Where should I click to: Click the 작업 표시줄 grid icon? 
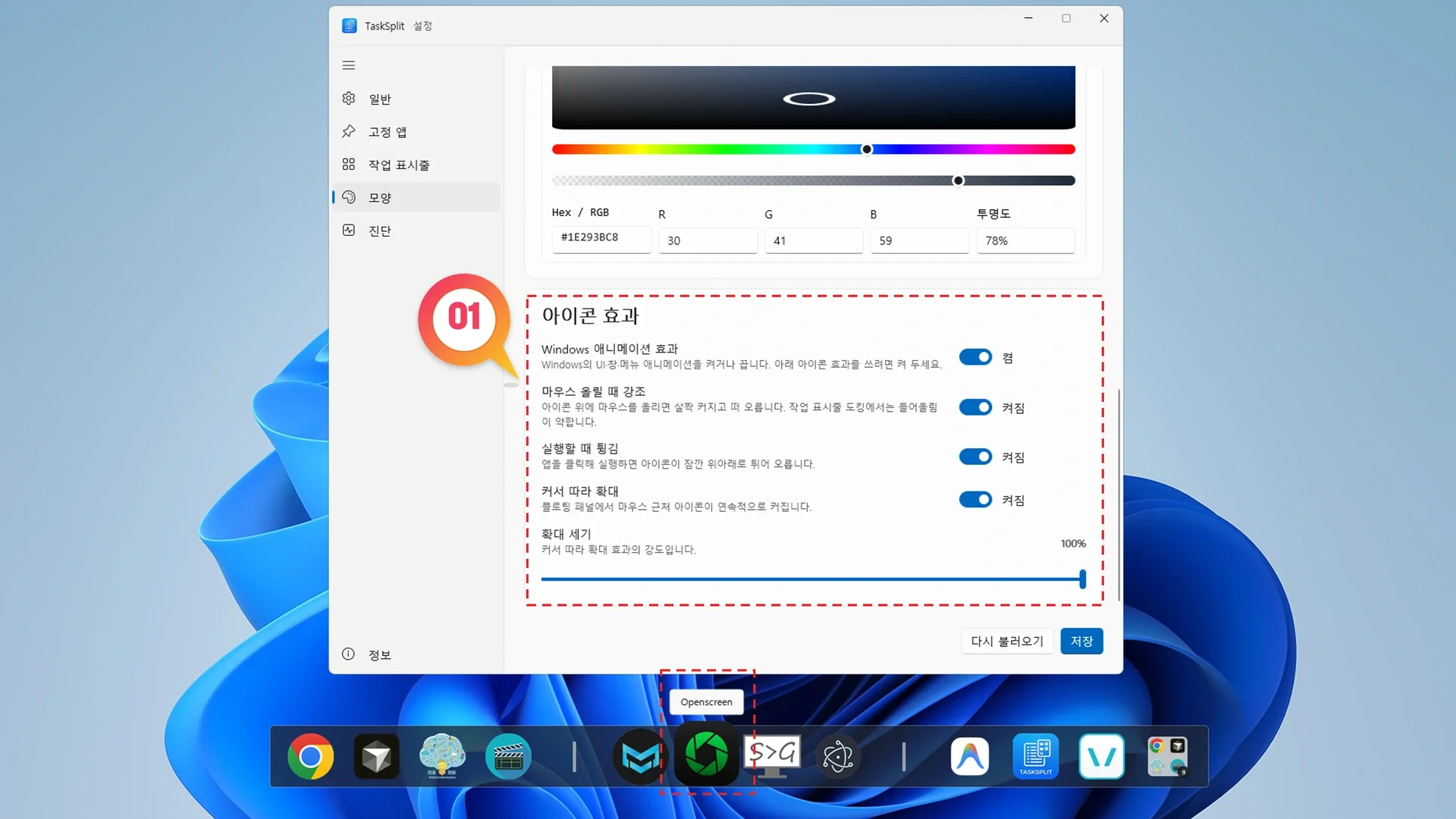[x=349, y=164]
